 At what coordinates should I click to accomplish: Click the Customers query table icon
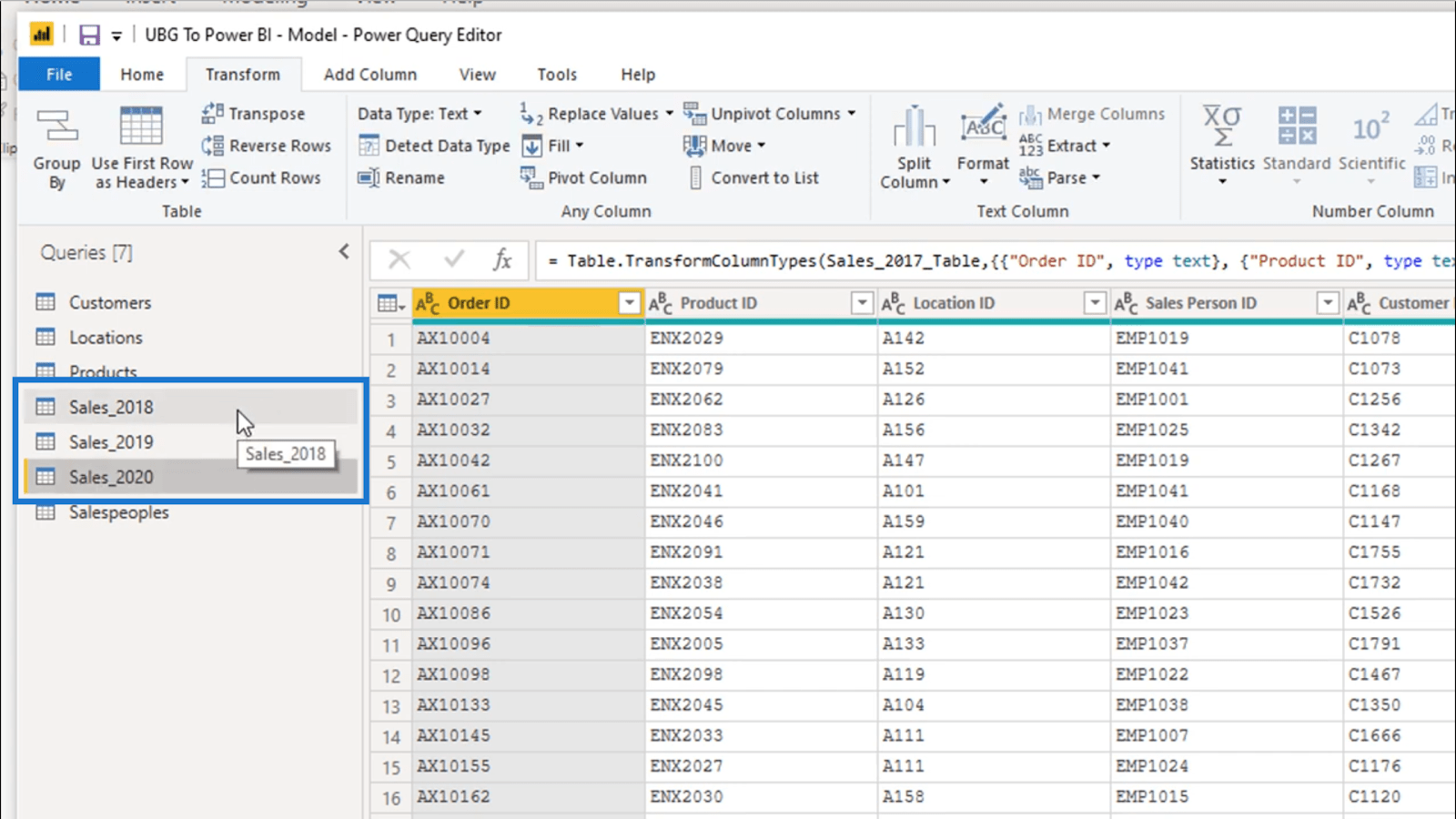tap(45, 302)
